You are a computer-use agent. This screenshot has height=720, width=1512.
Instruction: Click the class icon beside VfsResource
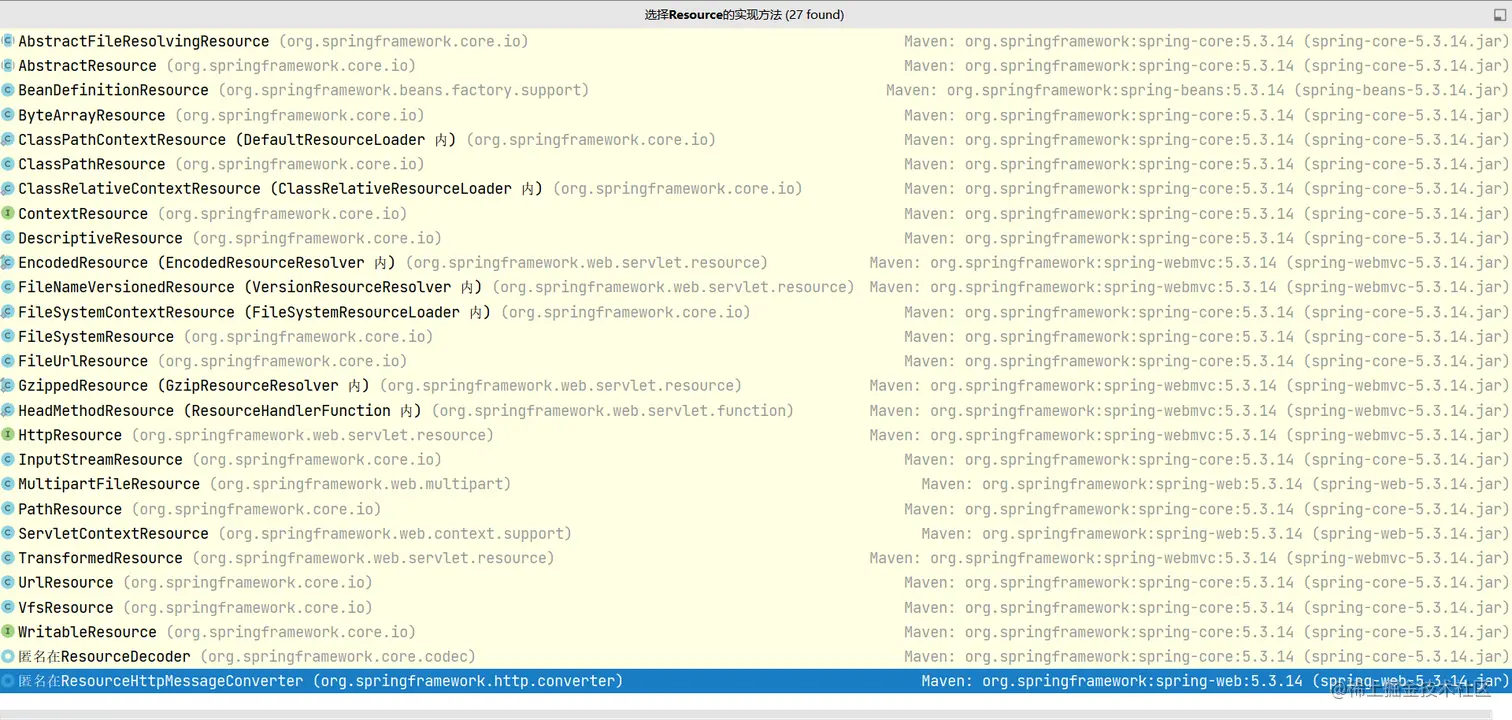tap(8, 607)
